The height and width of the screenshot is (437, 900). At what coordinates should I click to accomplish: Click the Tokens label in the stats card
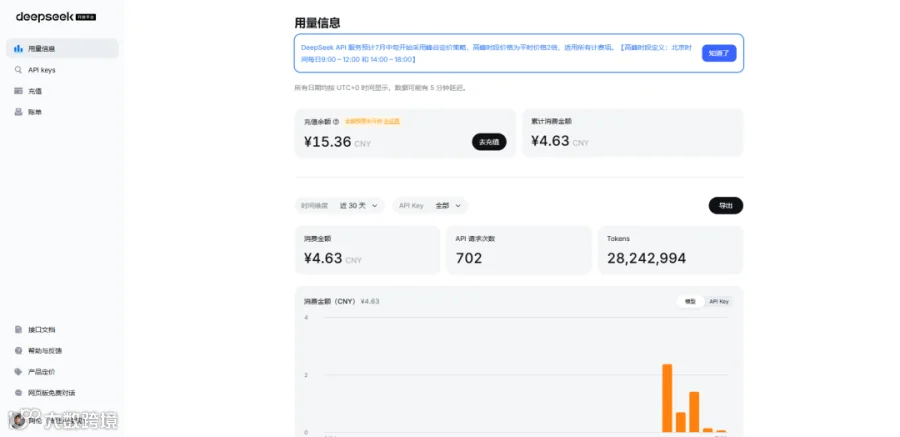pos(618,239)
